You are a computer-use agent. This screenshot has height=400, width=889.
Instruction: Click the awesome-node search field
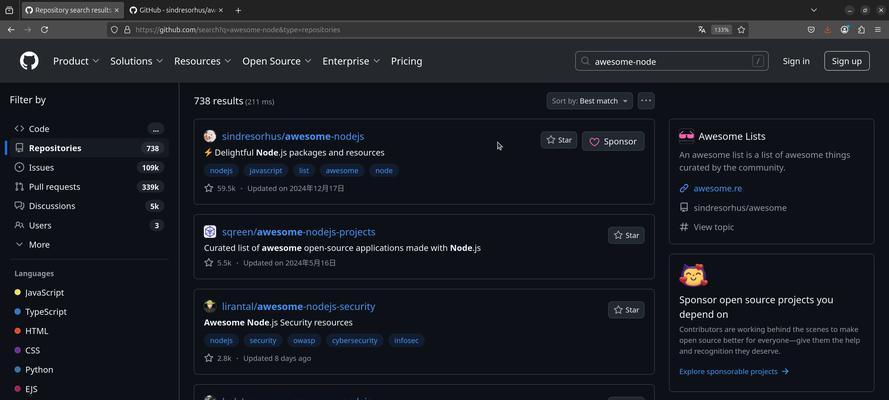tap(672, 61)
